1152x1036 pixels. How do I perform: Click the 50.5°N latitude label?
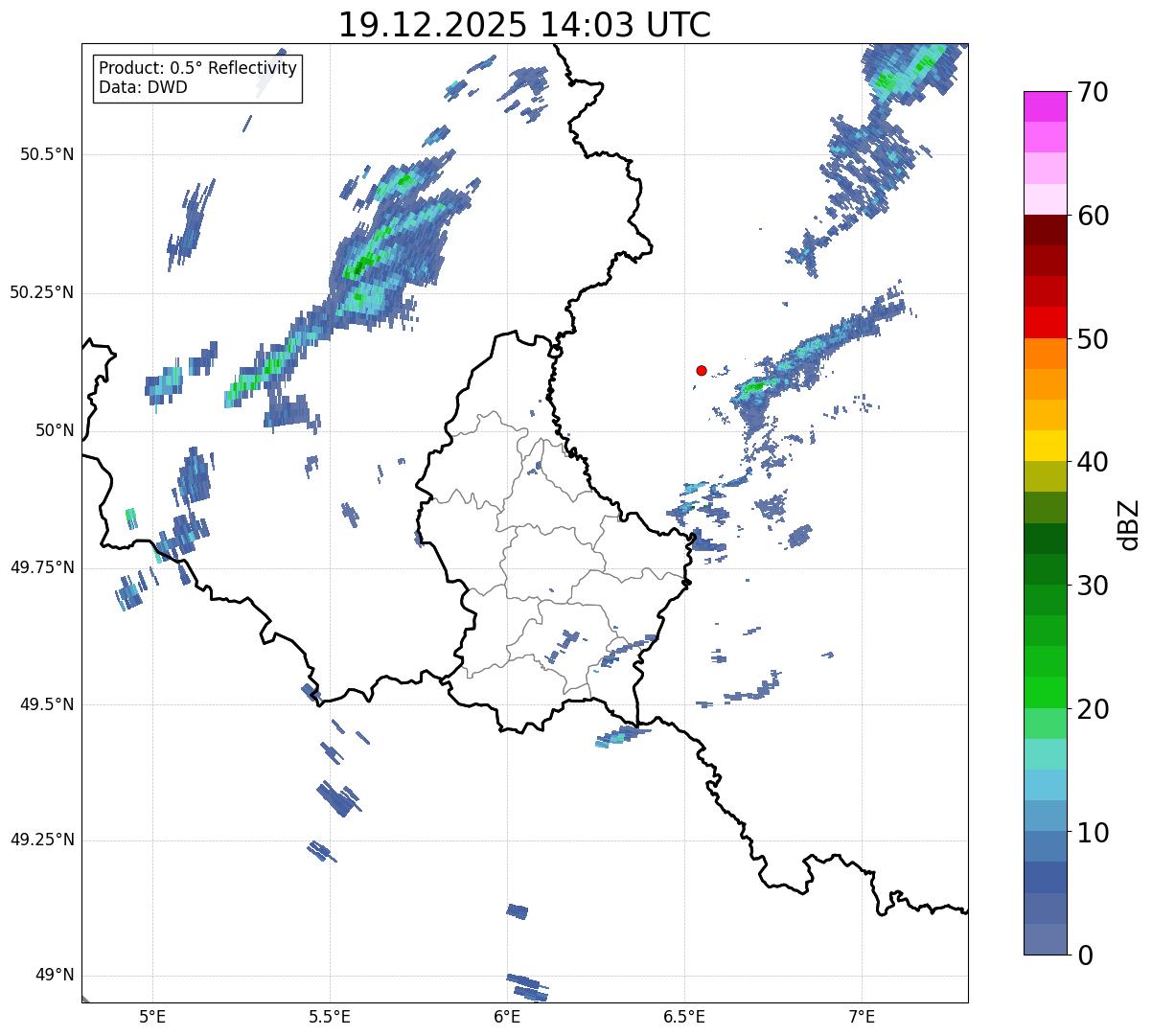47,154
